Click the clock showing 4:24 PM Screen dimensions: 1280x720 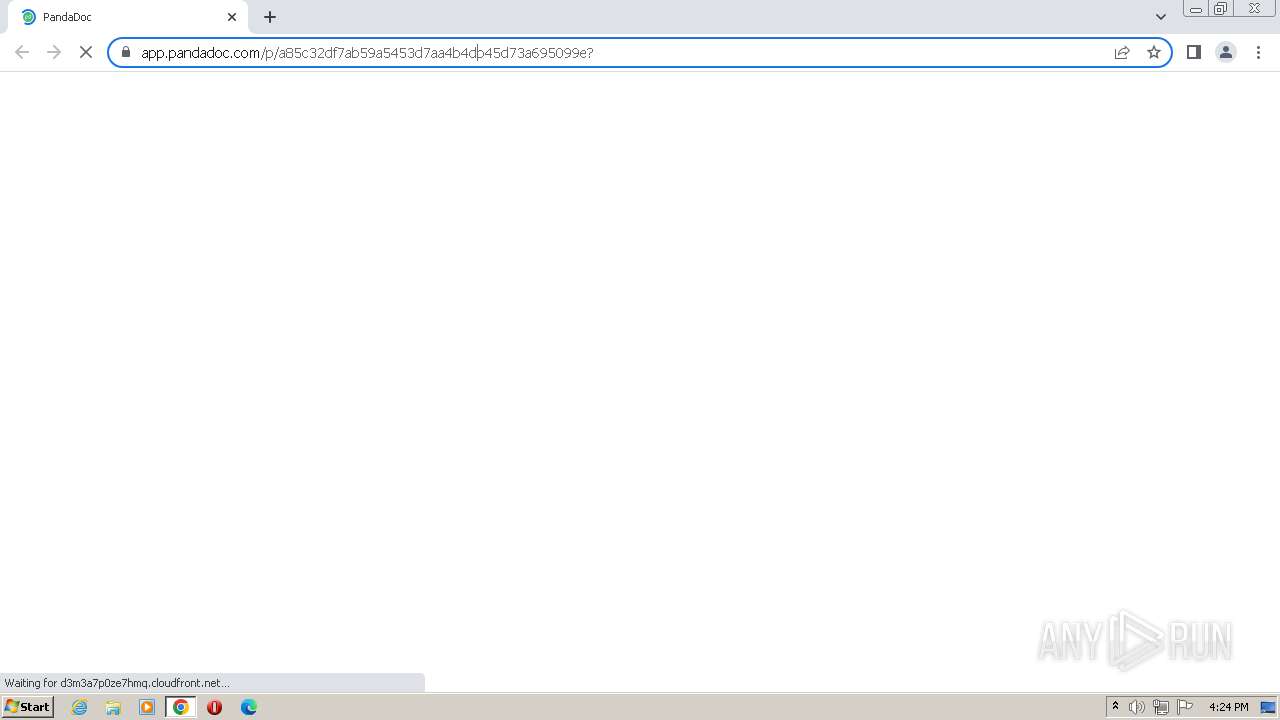click(x=1228, y=707)
